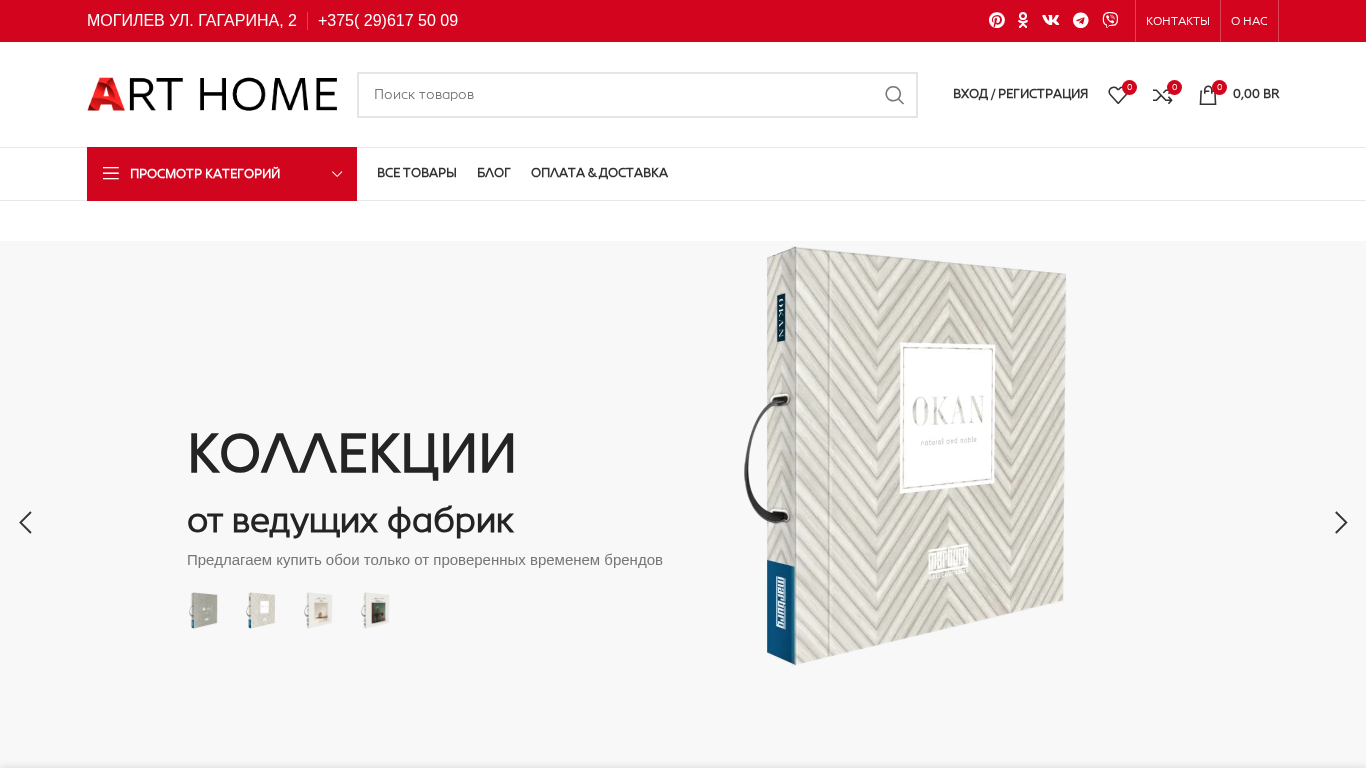Click the search magnifier icon
1366x768 pixels.
(x=894, y=95)
